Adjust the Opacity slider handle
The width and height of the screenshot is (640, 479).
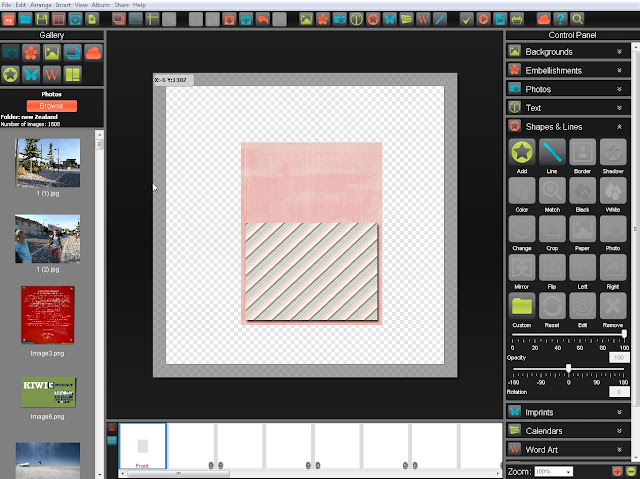(x=624, y=334)
